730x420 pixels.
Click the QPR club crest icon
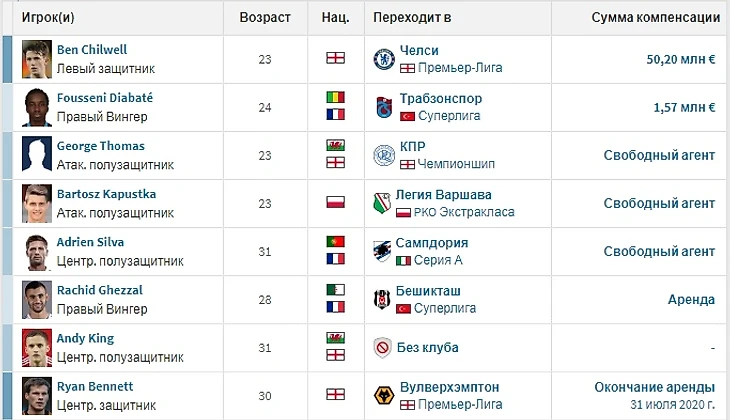point(384,155)
